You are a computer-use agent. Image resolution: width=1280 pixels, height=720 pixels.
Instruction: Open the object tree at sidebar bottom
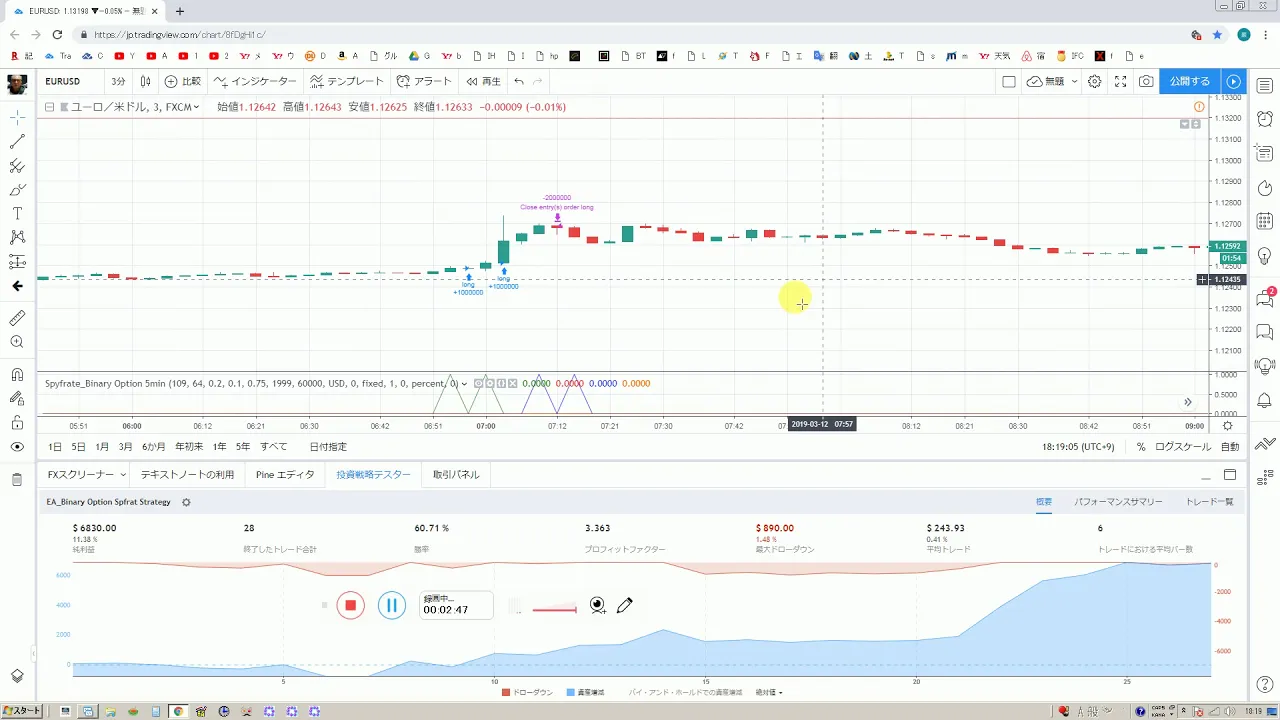(x=17, y=676)
